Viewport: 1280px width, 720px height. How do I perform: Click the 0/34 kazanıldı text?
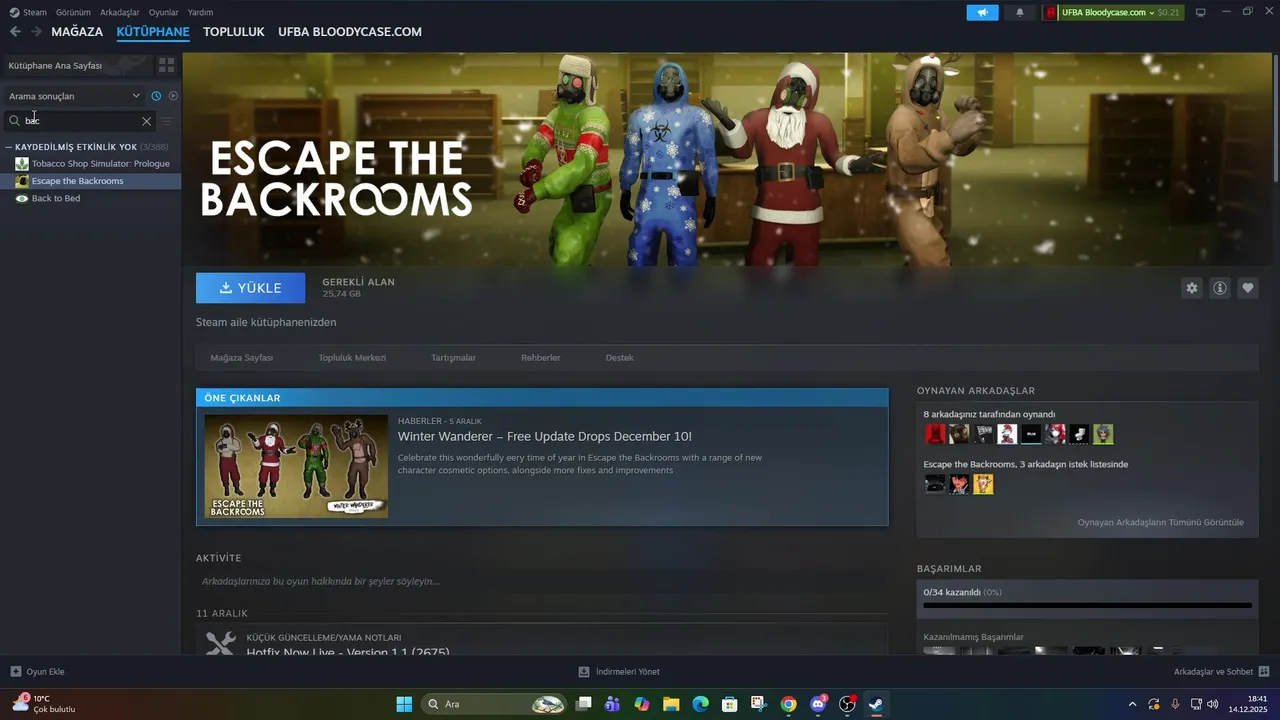click(952, 592)
